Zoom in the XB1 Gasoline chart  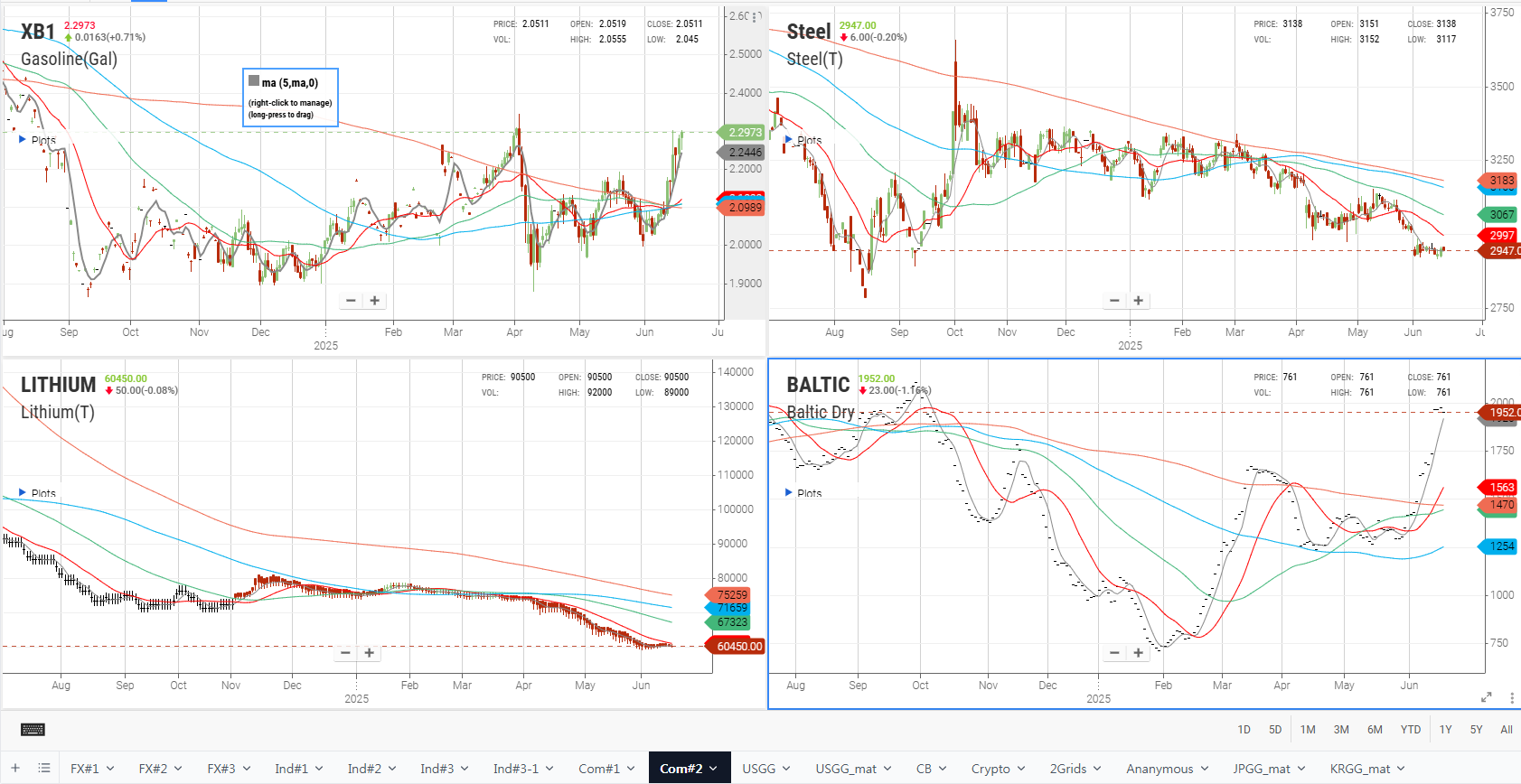[374, 301]
